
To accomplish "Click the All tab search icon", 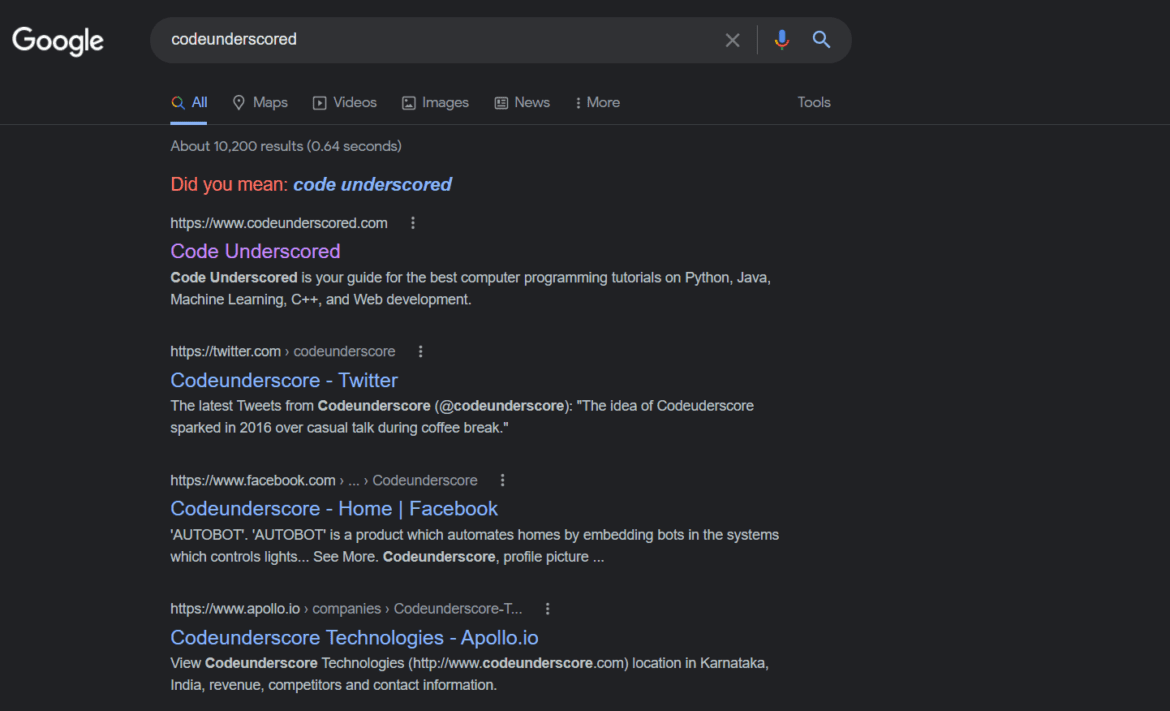I will pyautogui.click(x=178, y=103).
